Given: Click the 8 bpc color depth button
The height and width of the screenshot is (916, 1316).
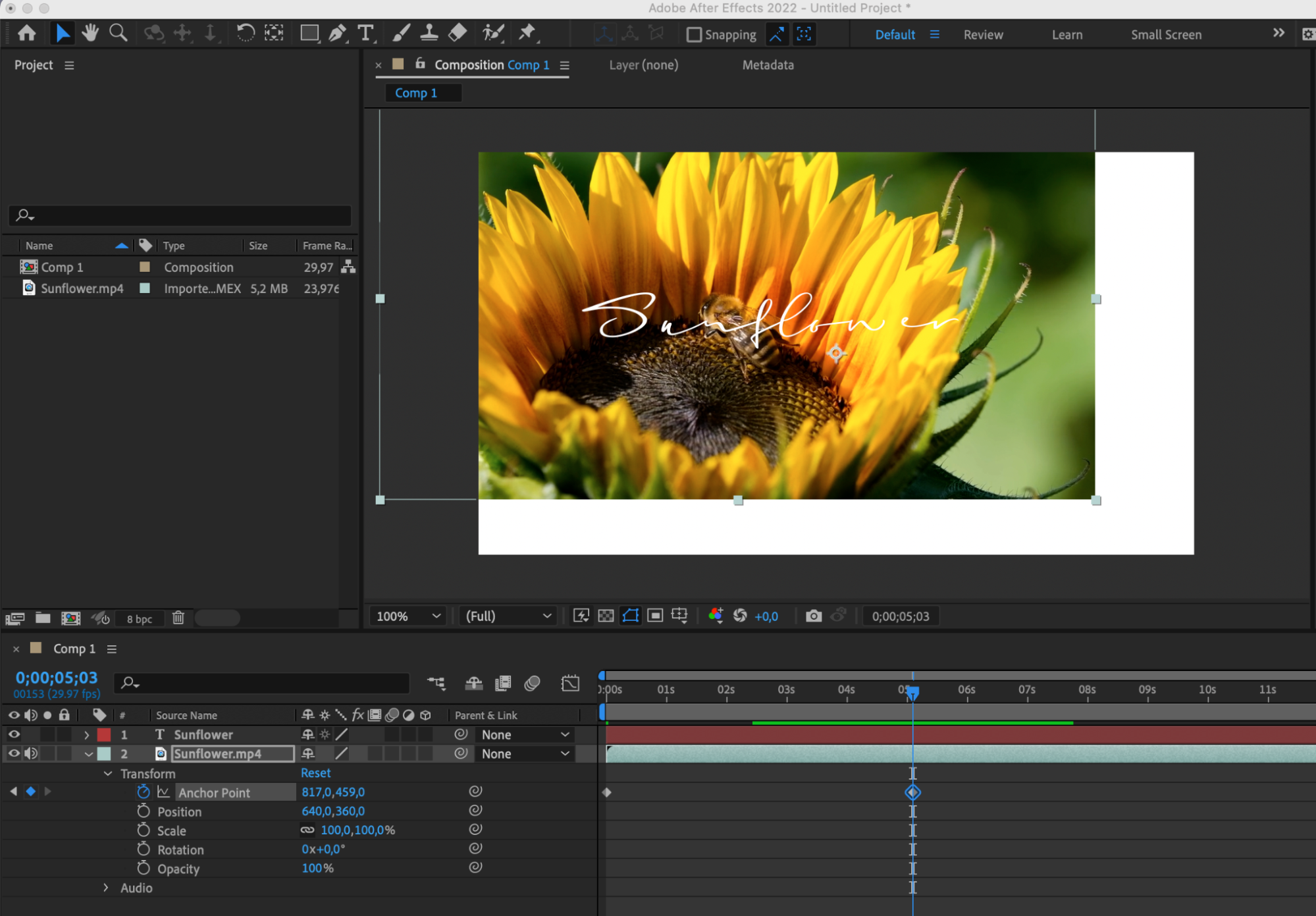Looking at the screenshot, I should (139, 618).
